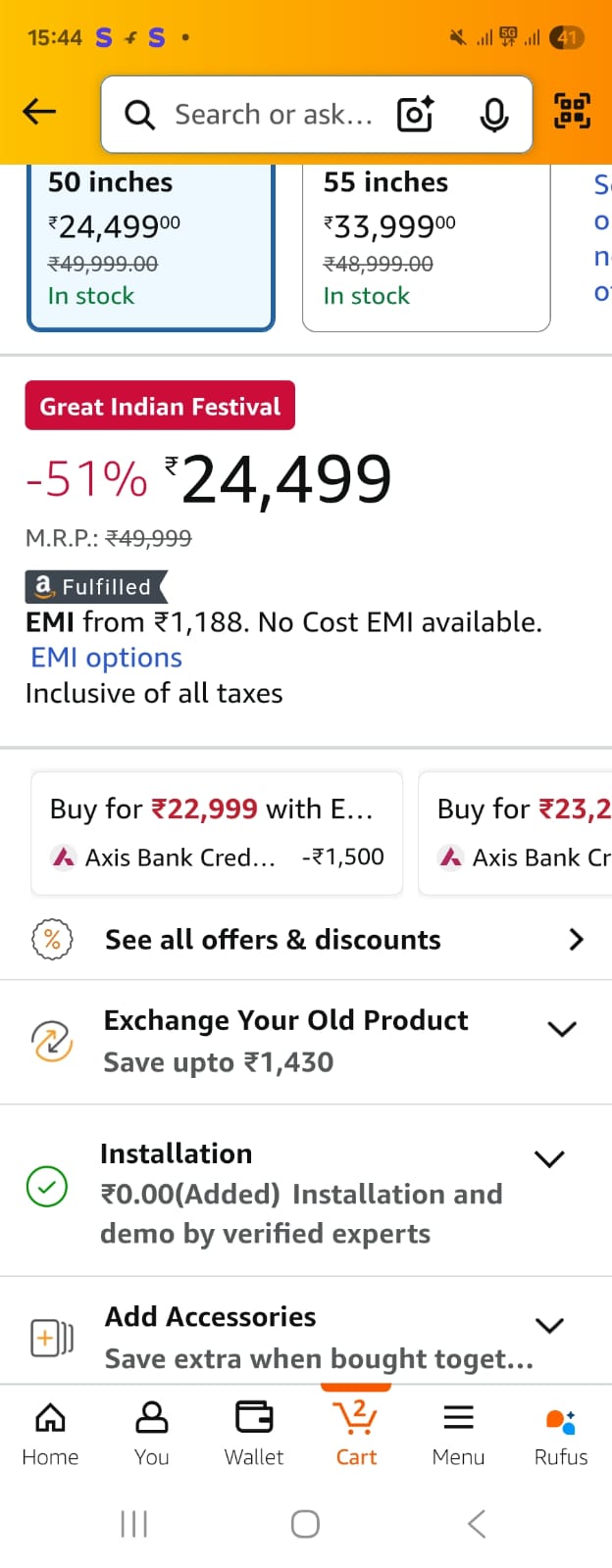Tap the Search or ask field
The image size is (612, 1568).
click(x=273, y=115)
